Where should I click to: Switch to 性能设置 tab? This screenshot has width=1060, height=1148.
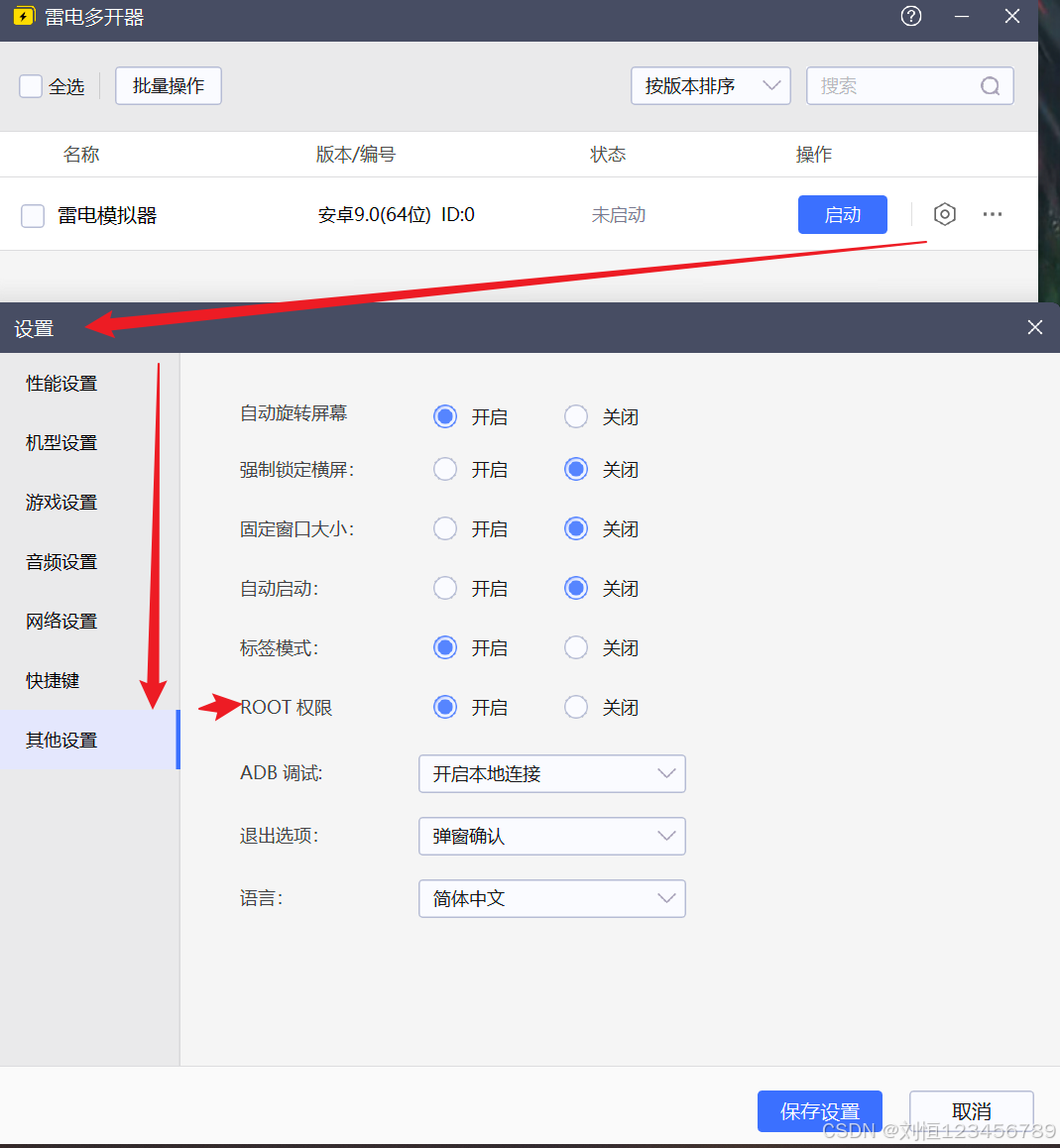coord(89,383)
